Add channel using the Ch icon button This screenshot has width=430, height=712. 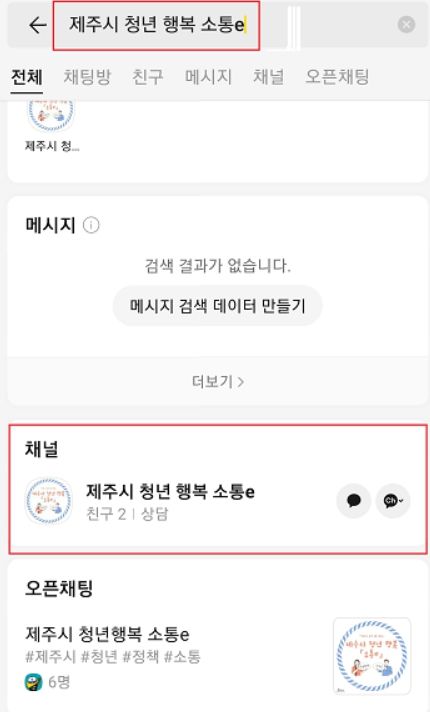(x=393, y=501)
